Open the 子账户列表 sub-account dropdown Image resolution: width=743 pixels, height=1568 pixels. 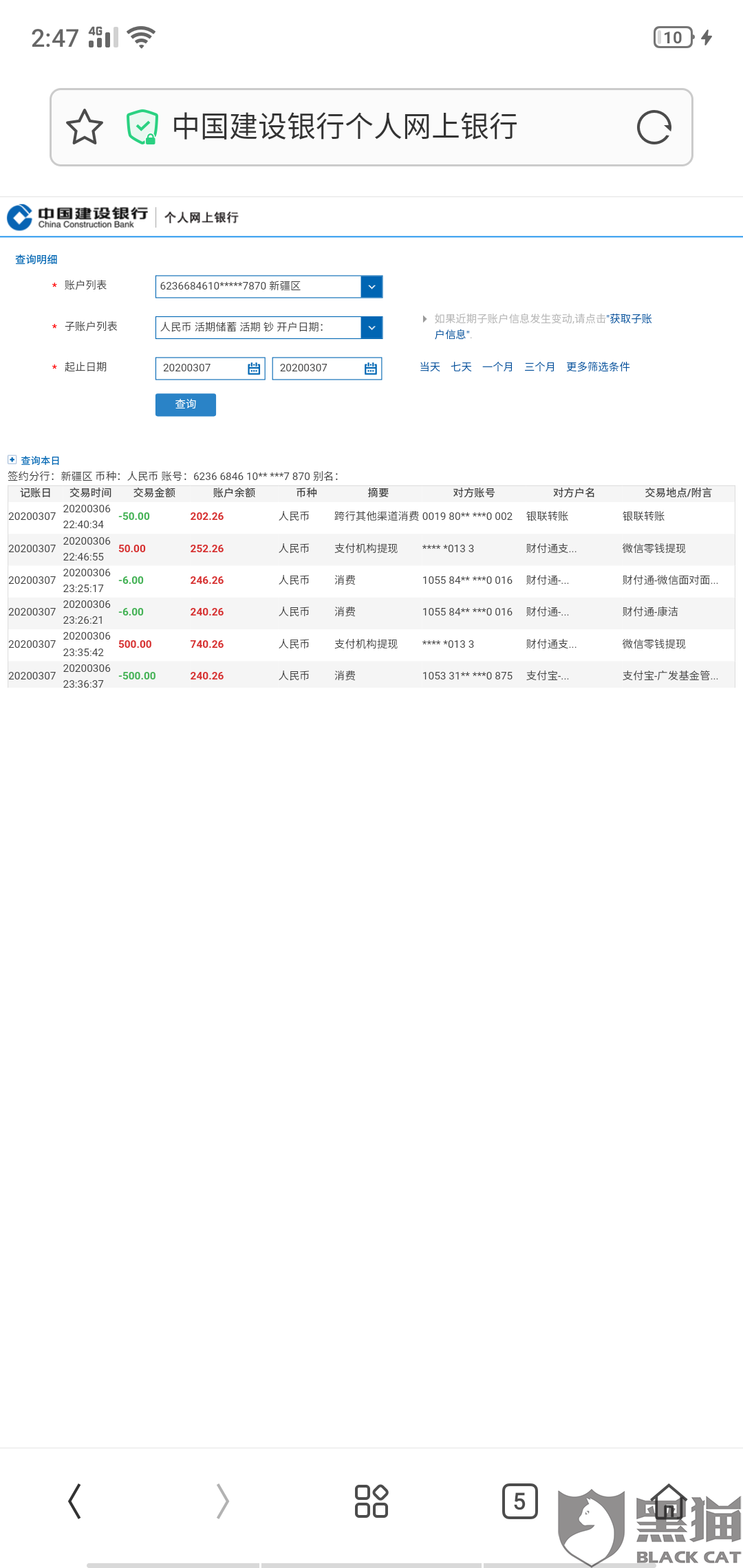[x=371, y=327]
